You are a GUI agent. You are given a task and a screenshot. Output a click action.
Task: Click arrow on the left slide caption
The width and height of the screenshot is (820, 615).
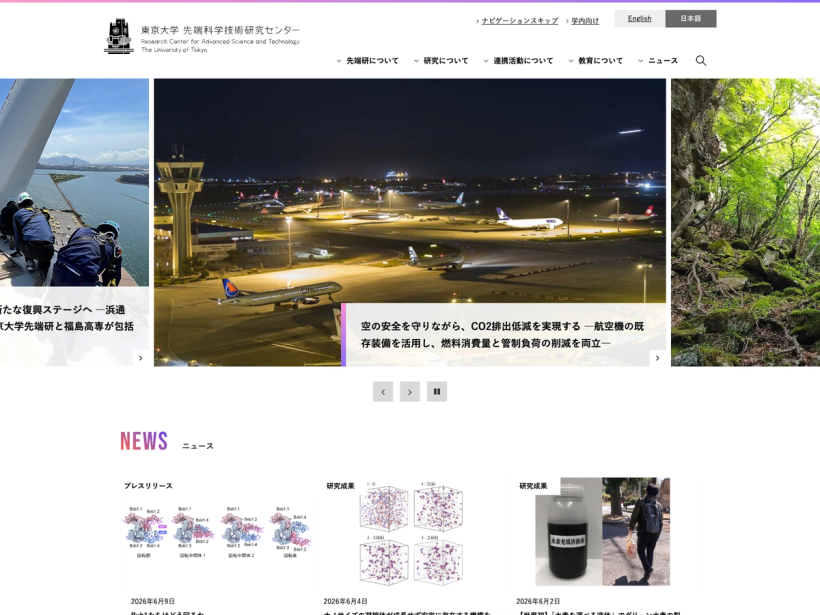click(x=140, y=358)
